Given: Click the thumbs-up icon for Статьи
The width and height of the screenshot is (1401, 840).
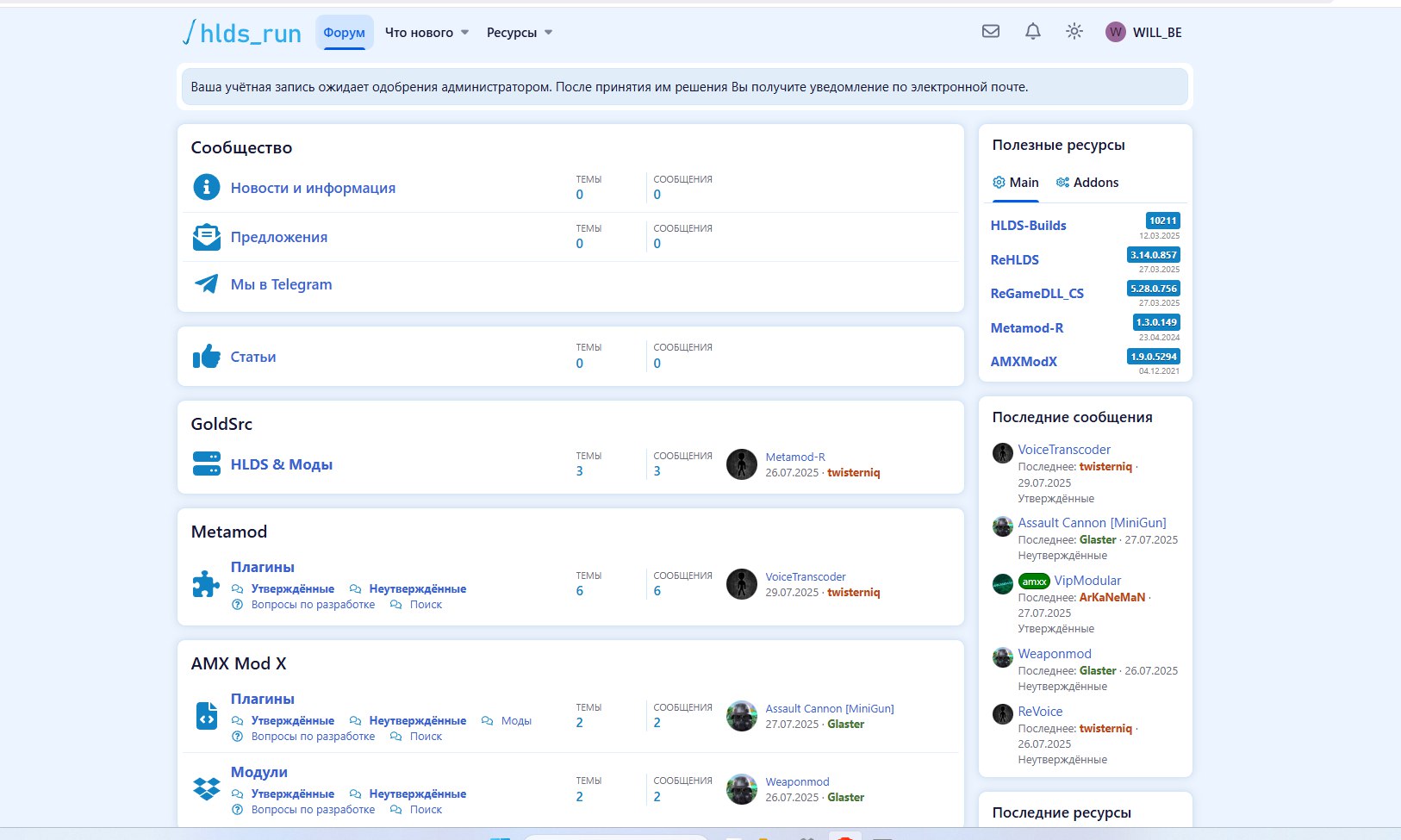Looking at the screenshot, I should [207, 357].
